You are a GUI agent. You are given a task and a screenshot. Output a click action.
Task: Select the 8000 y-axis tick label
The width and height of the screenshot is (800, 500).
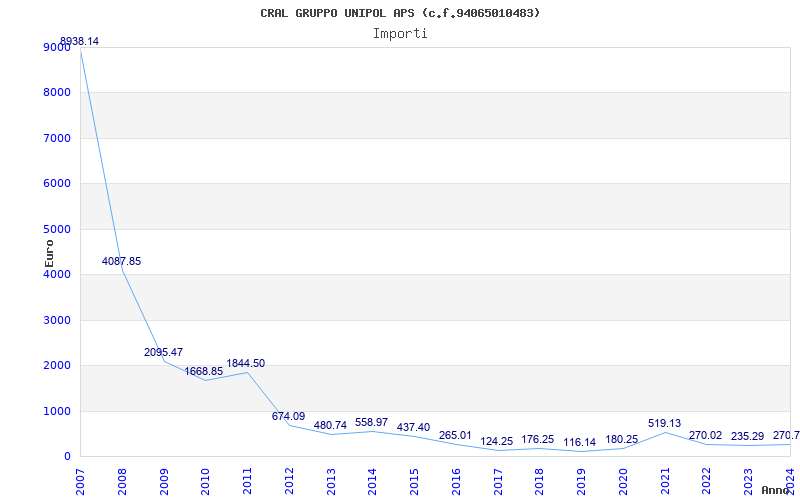coord(57,93)
